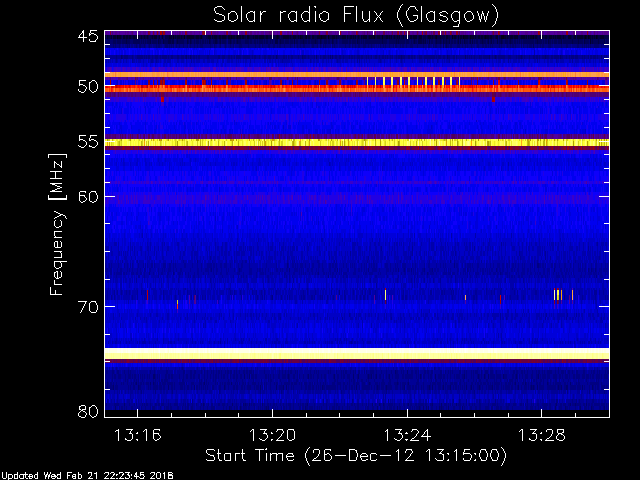
Task: Click the 13:20 time tick label
Action: click(272, 435)
